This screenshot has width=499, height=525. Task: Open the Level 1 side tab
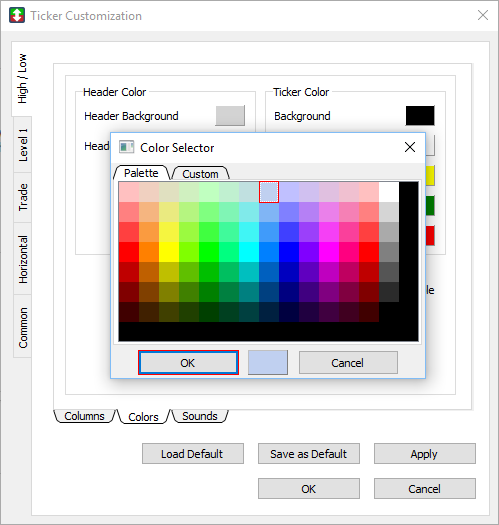[22, 145]
